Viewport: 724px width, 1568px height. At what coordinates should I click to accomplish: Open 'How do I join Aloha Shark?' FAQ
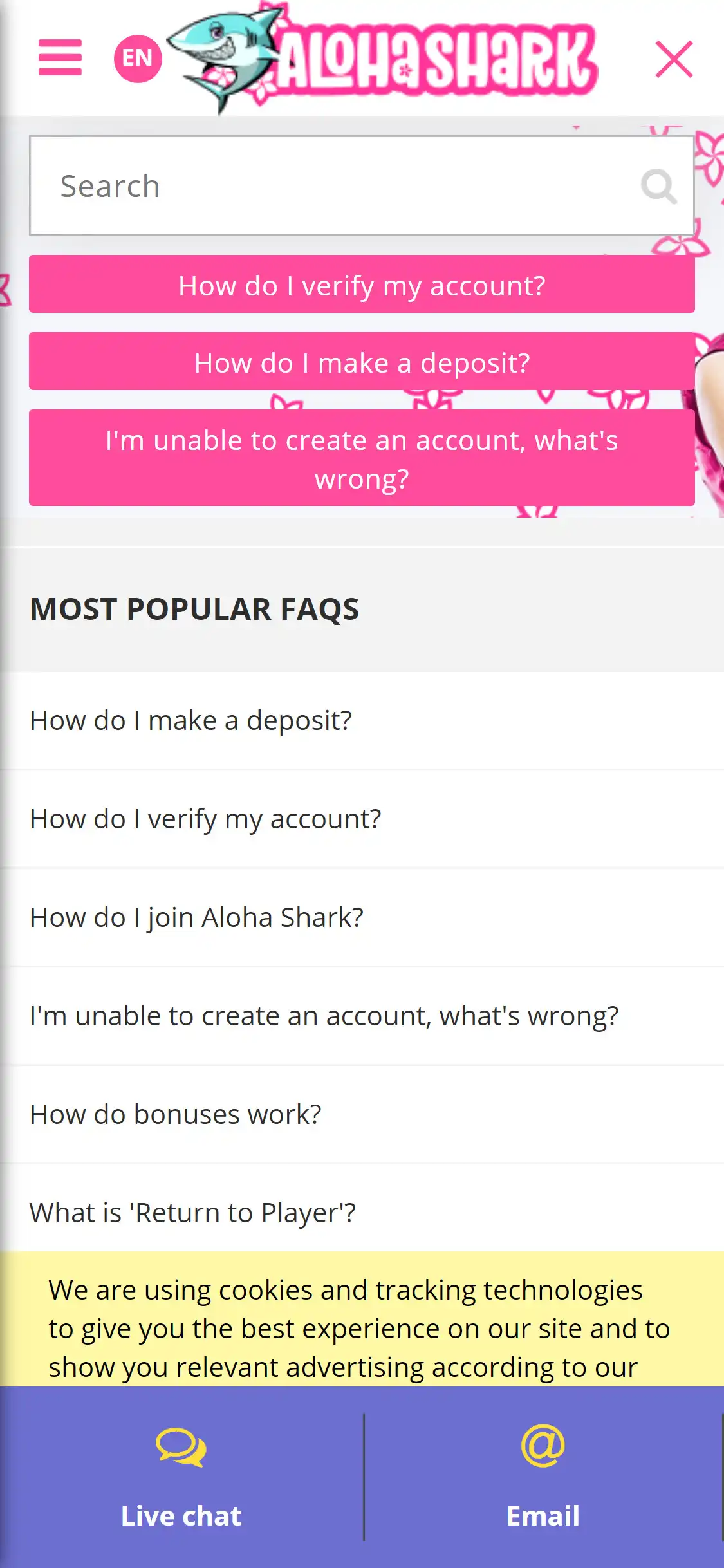pyautogui.click(x=197, y=918)
